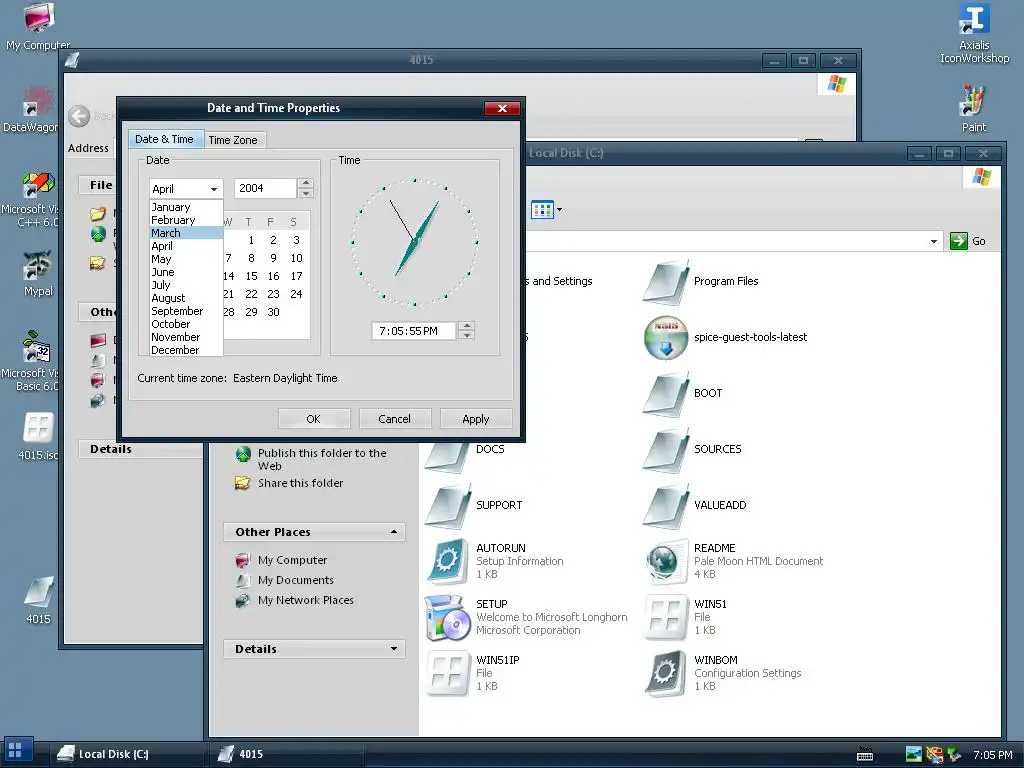Viewport: 1024px width, 768px height.
Task: Go to My Network Places link
Action: click(295, 600)
